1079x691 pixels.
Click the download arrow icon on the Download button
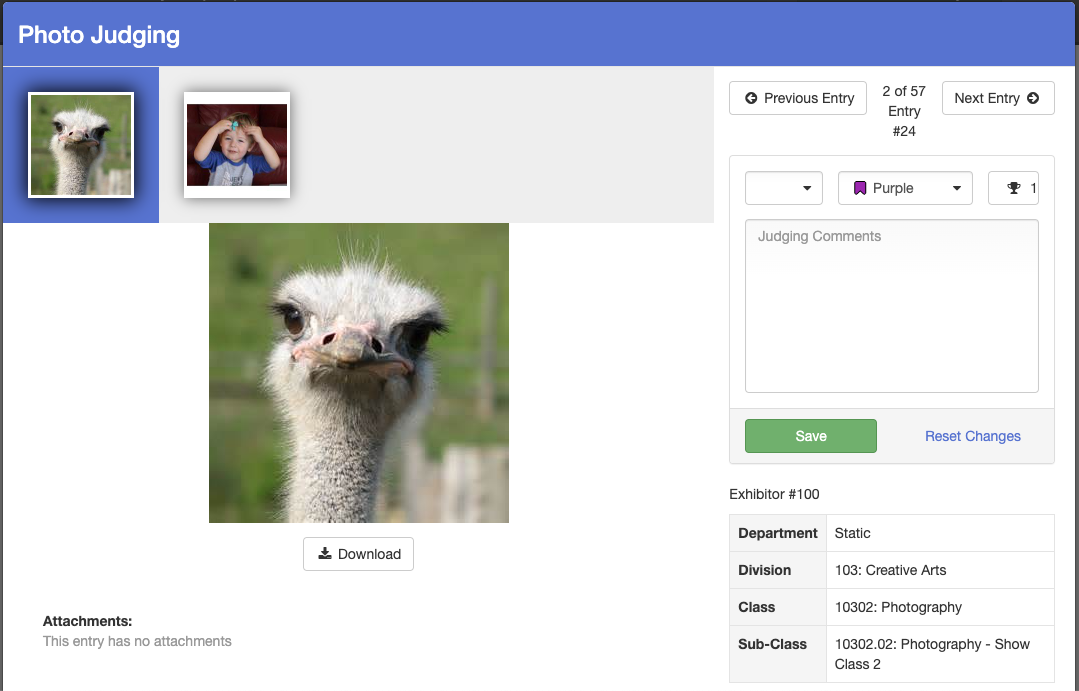(325, 554)
